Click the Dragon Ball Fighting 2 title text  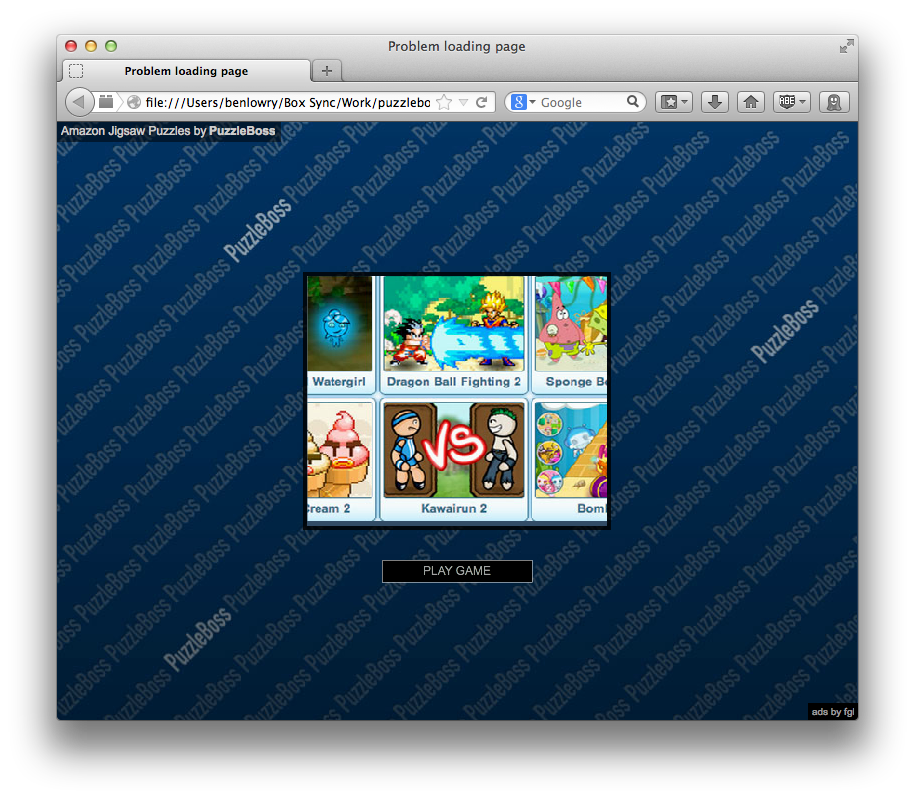tap(453, 382)
